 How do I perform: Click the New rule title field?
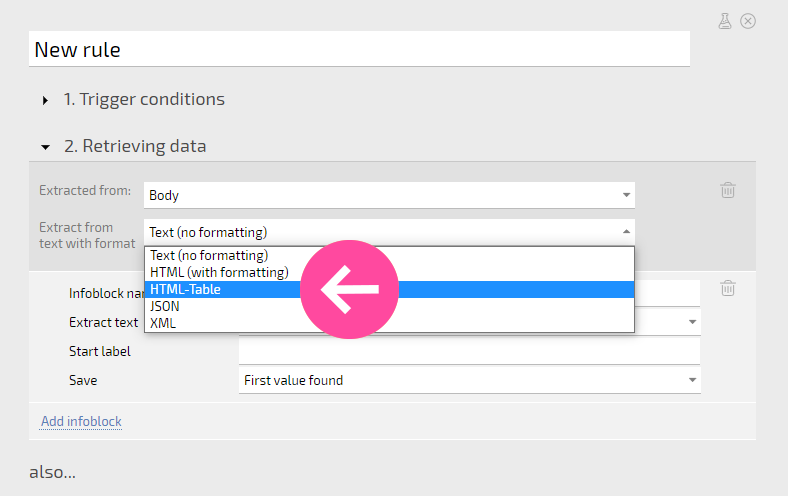pyautogui.click(x=359, y=49)
